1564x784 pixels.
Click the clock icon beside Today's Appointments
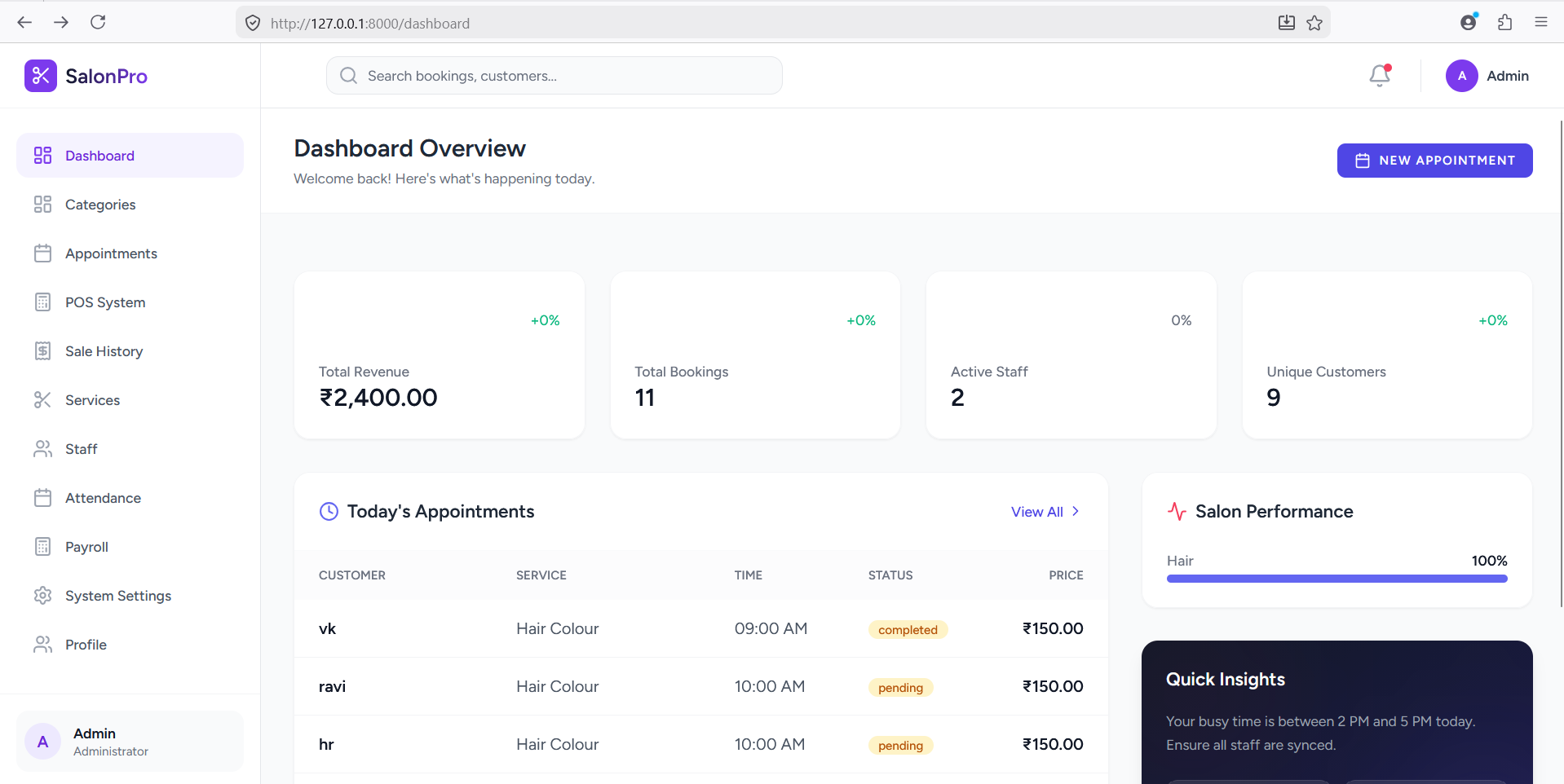(x=329, y=511)
